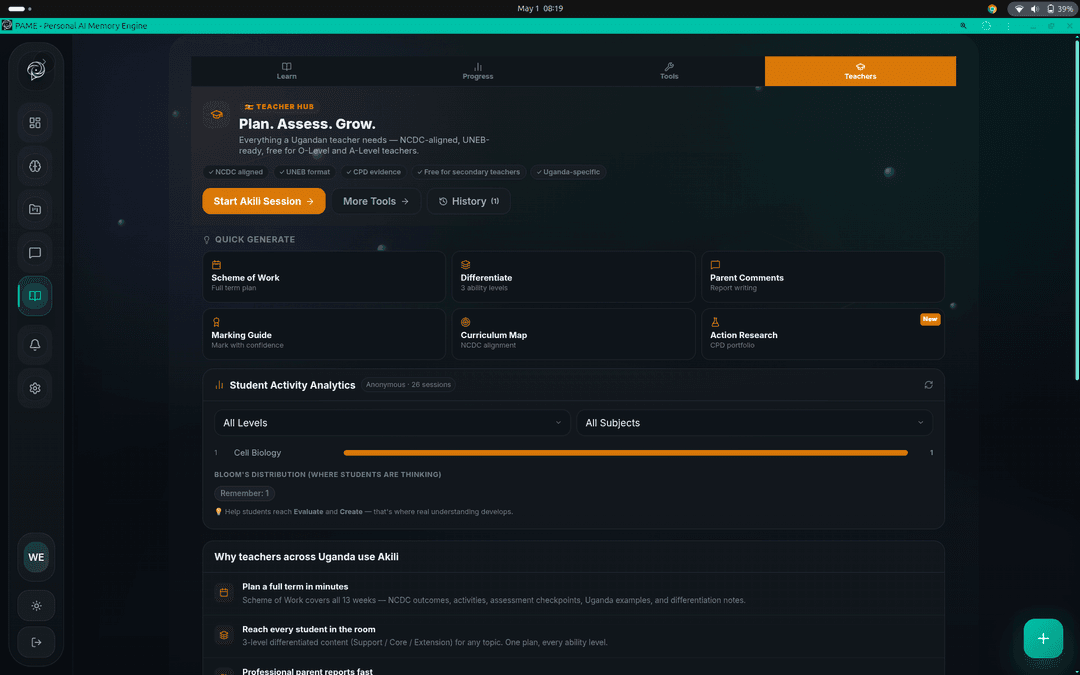Click the Parent Comments speech icon
The image size is (1080, 675).
[x=715, y=264]
